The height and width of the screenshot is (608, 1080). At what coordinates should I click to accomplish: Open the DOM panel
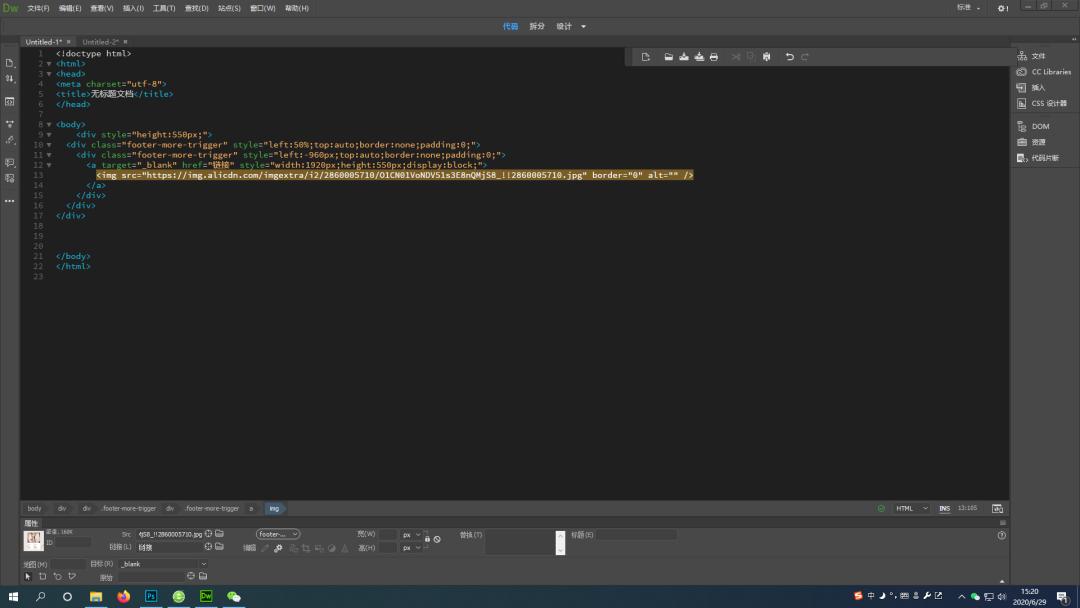pos(1040,126)
